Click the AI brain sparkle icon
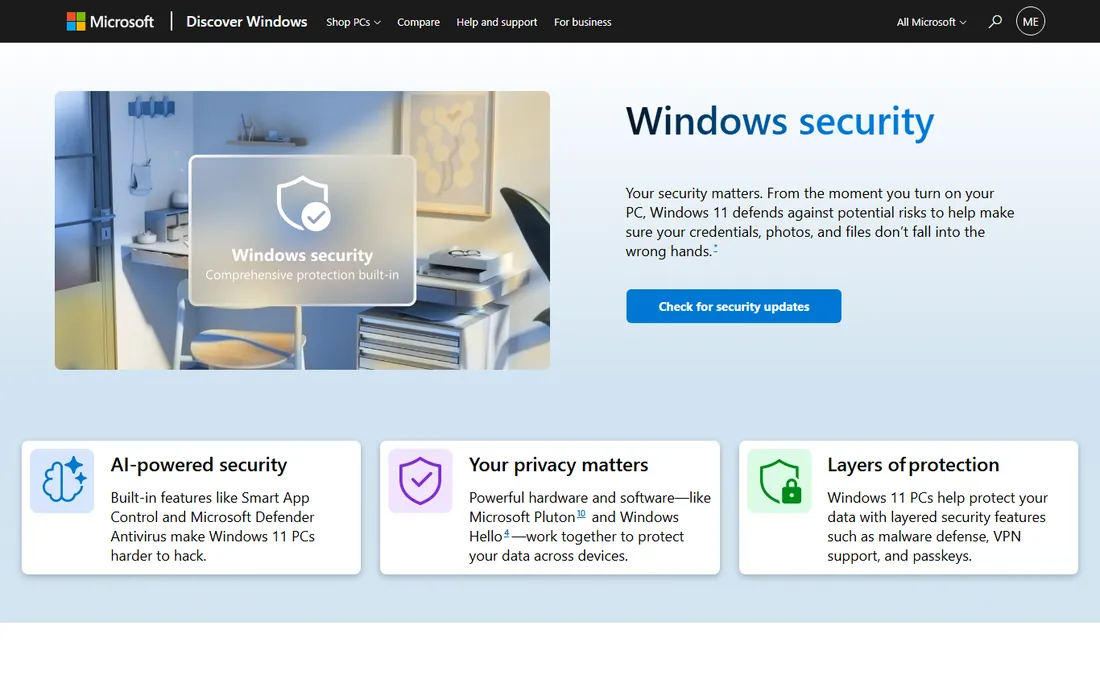This screenshot has width=1100, height=688. click(62, 480)
